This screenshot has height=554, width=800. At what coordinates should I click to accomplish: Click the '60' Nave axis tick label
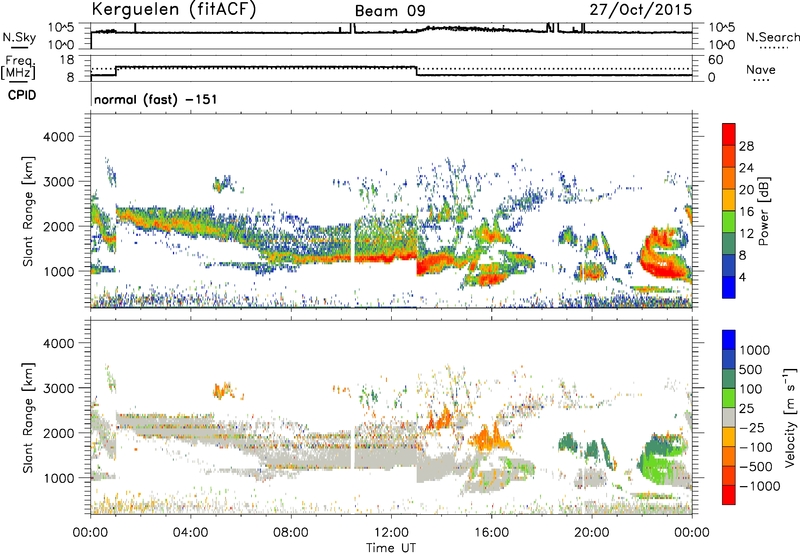click(x=715, y=60)
